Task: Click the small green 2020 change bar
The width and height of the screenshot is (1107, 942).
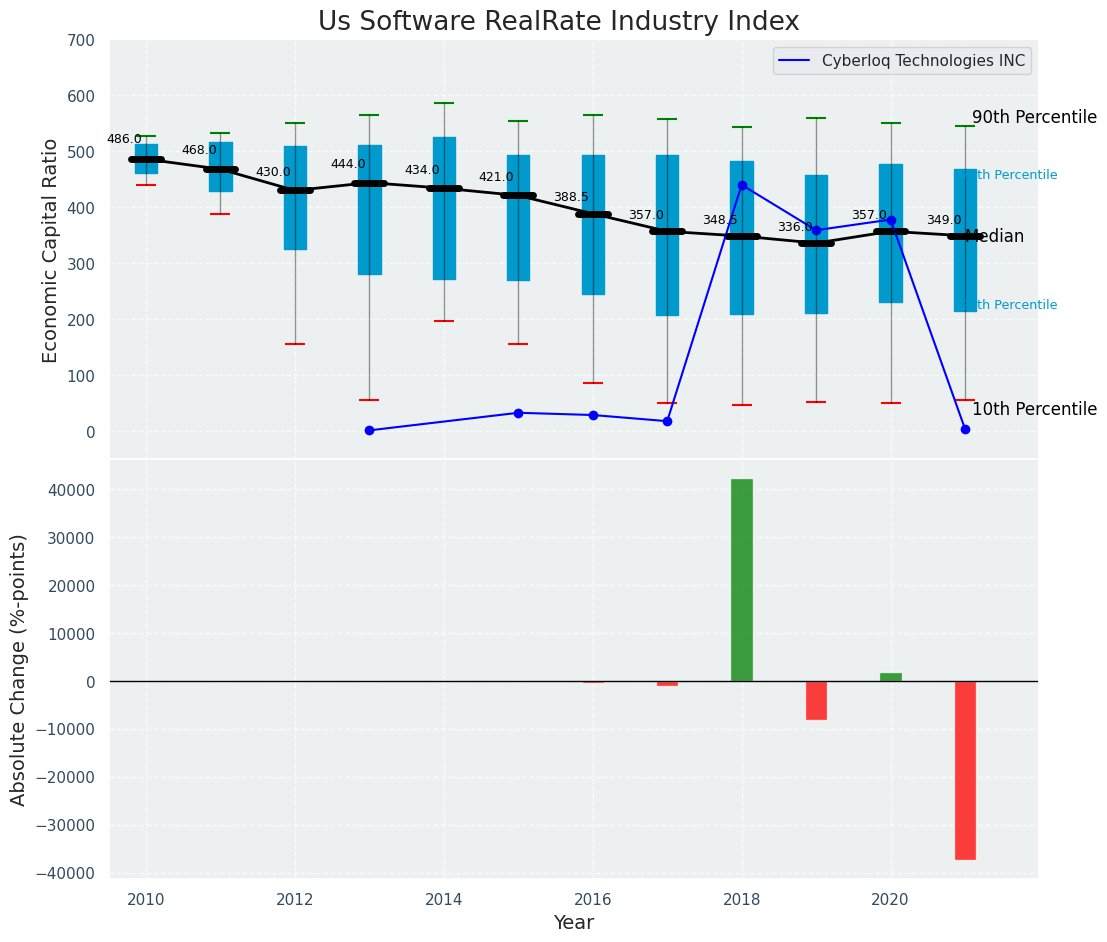Action: coord(891,677)
